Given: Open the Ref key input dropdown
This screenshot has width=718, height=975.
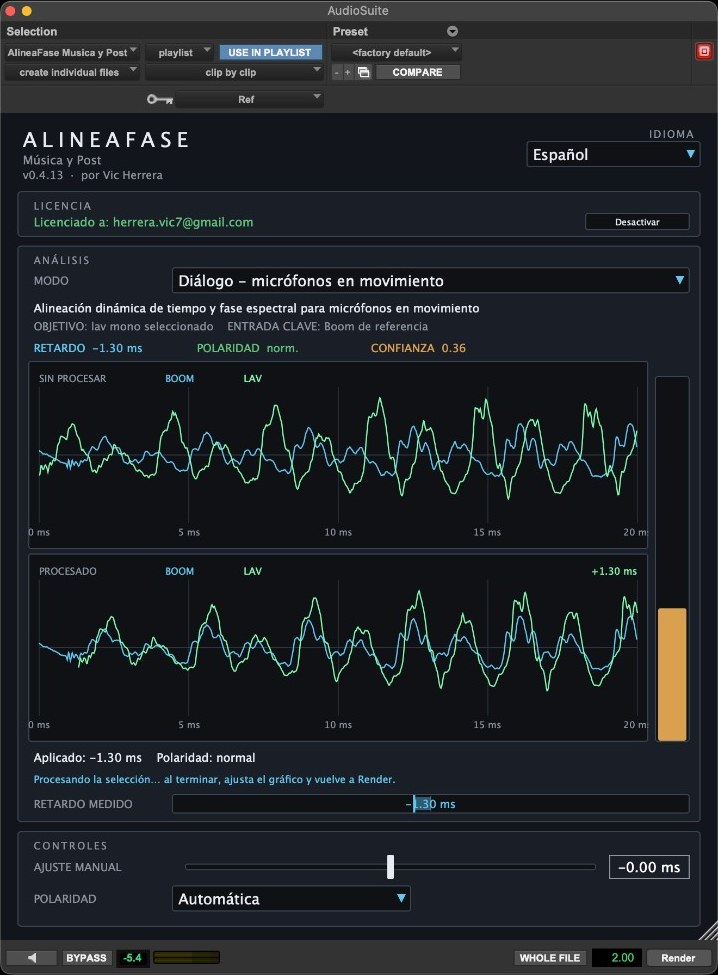Looking at the screenshot, I should click(x=249, y=99).
